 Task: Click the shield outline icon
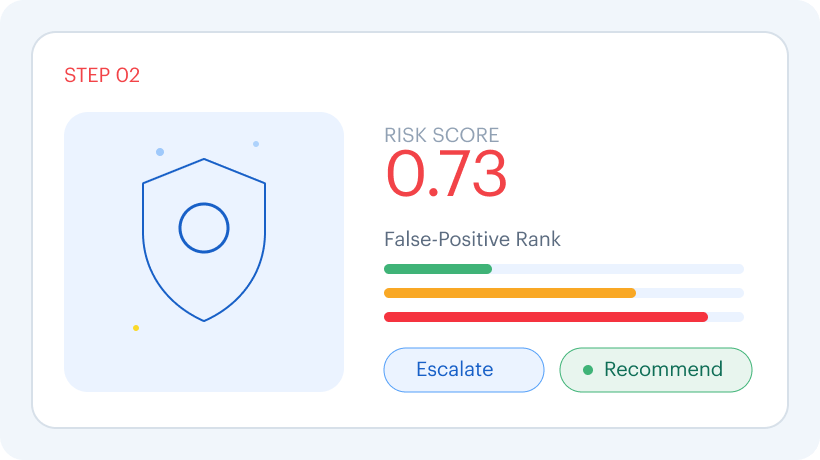coord(204,239)
